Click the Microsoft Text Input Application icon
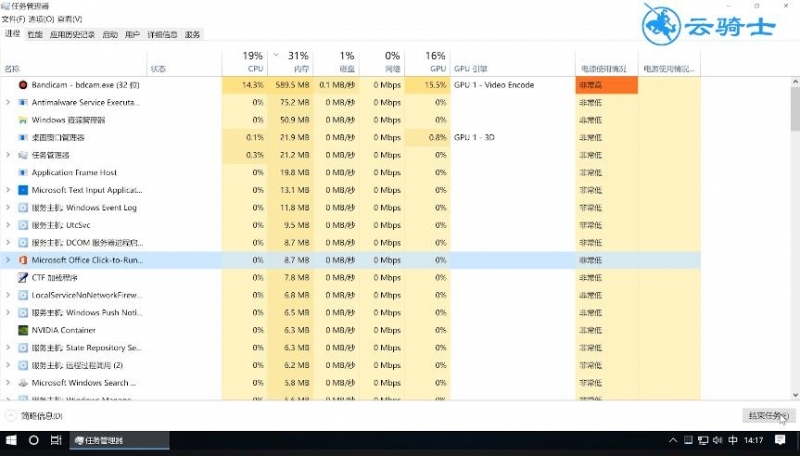Viewport: 800px width, 456px height. [x=22, y=190]
